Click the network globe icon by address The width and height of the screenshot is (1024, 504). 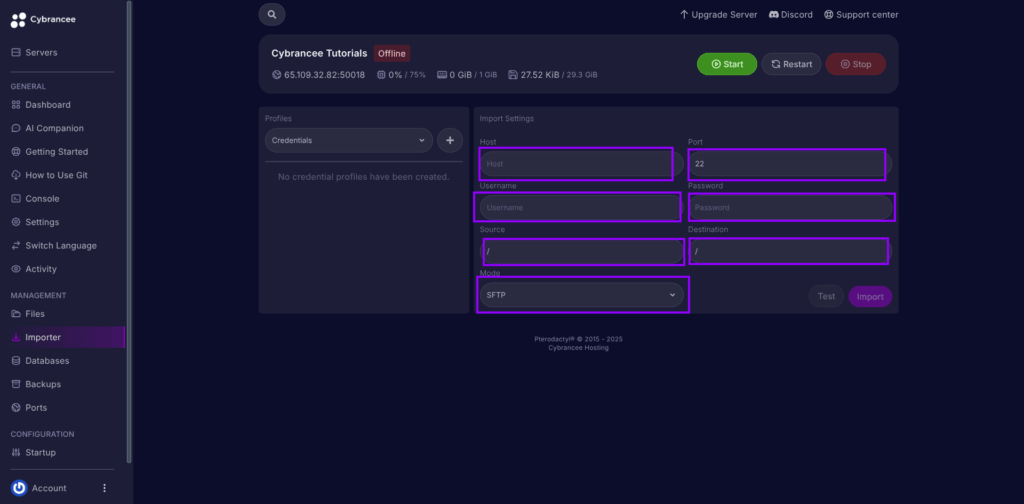(x=276, y=74)
